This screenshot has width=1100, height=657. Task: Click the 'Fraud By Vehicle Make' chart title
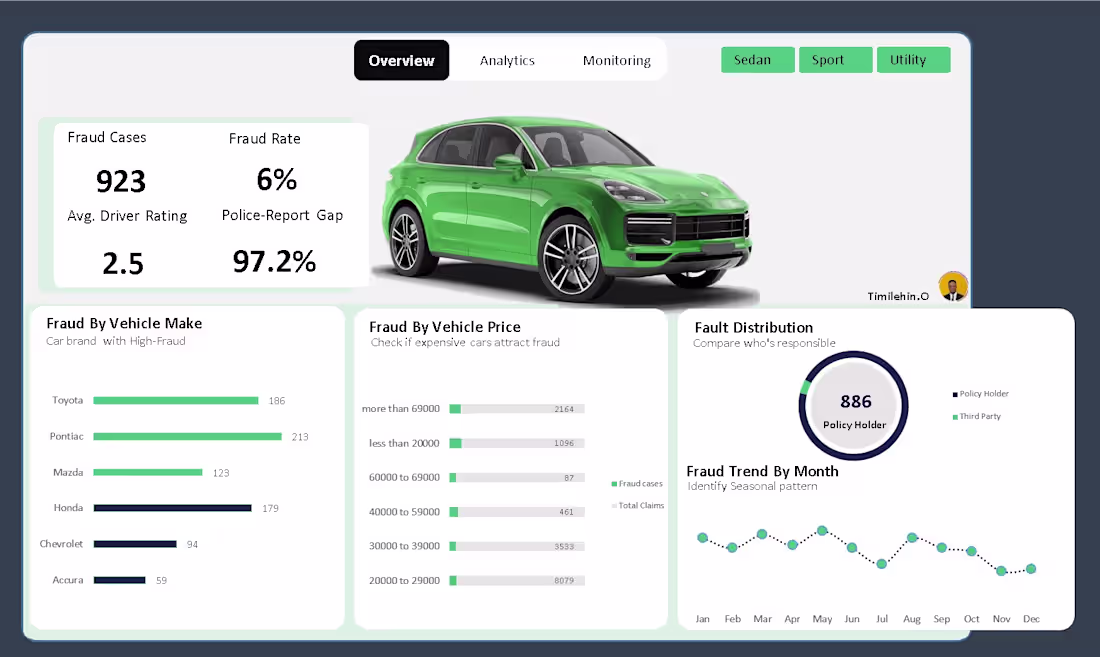(124, 323)
